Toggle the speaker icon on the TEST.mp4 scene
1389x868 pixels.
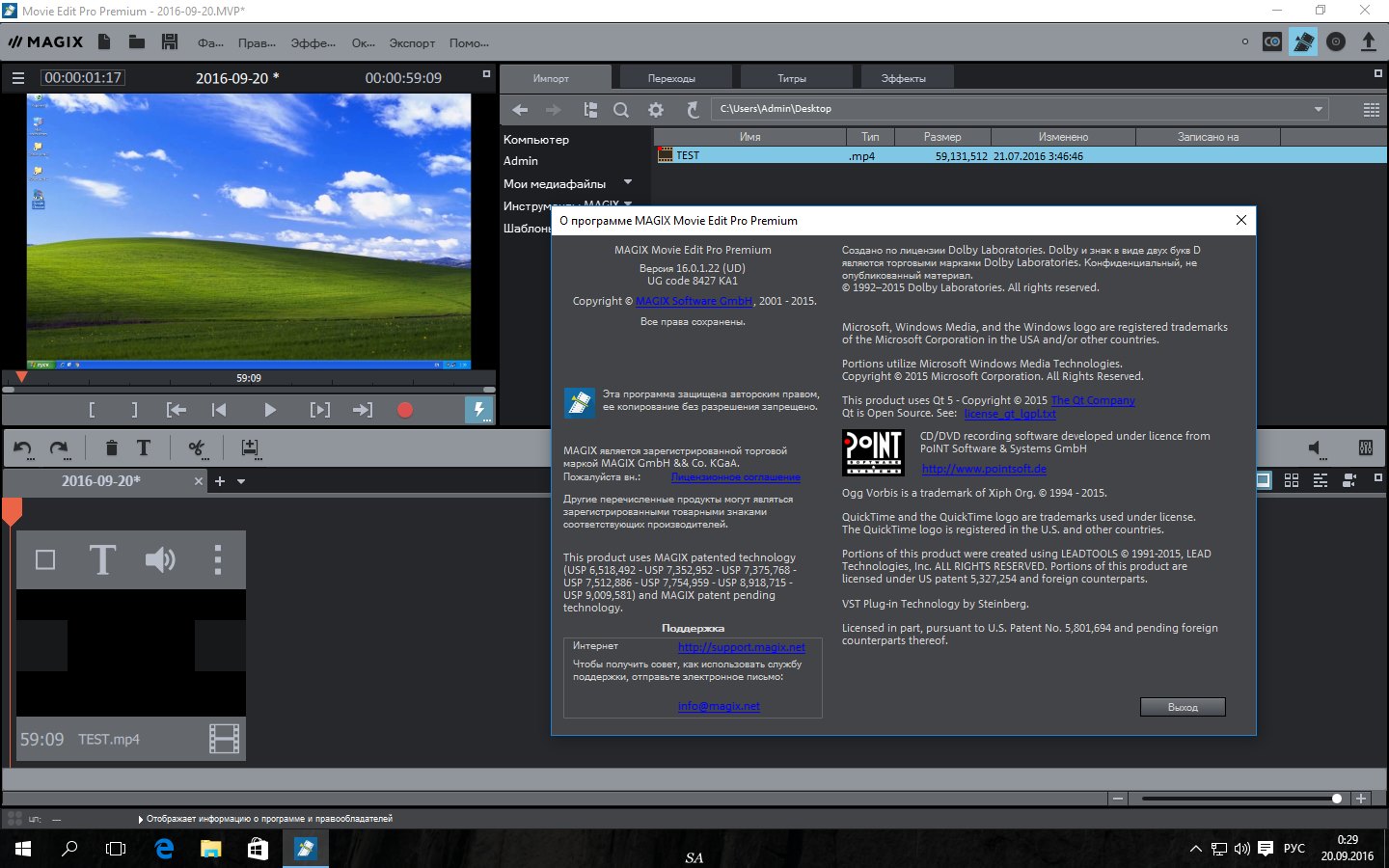[160, 559]
